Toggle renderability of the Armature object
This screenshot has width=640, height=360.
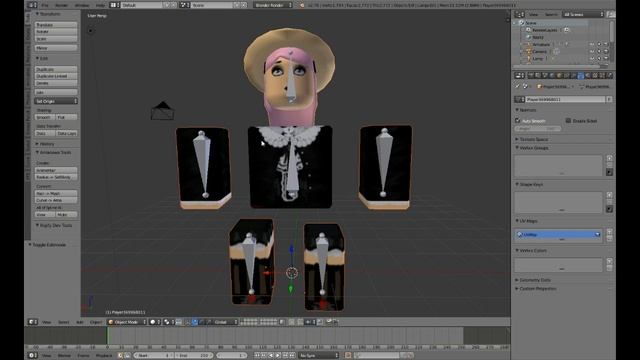tap(606, 44)
